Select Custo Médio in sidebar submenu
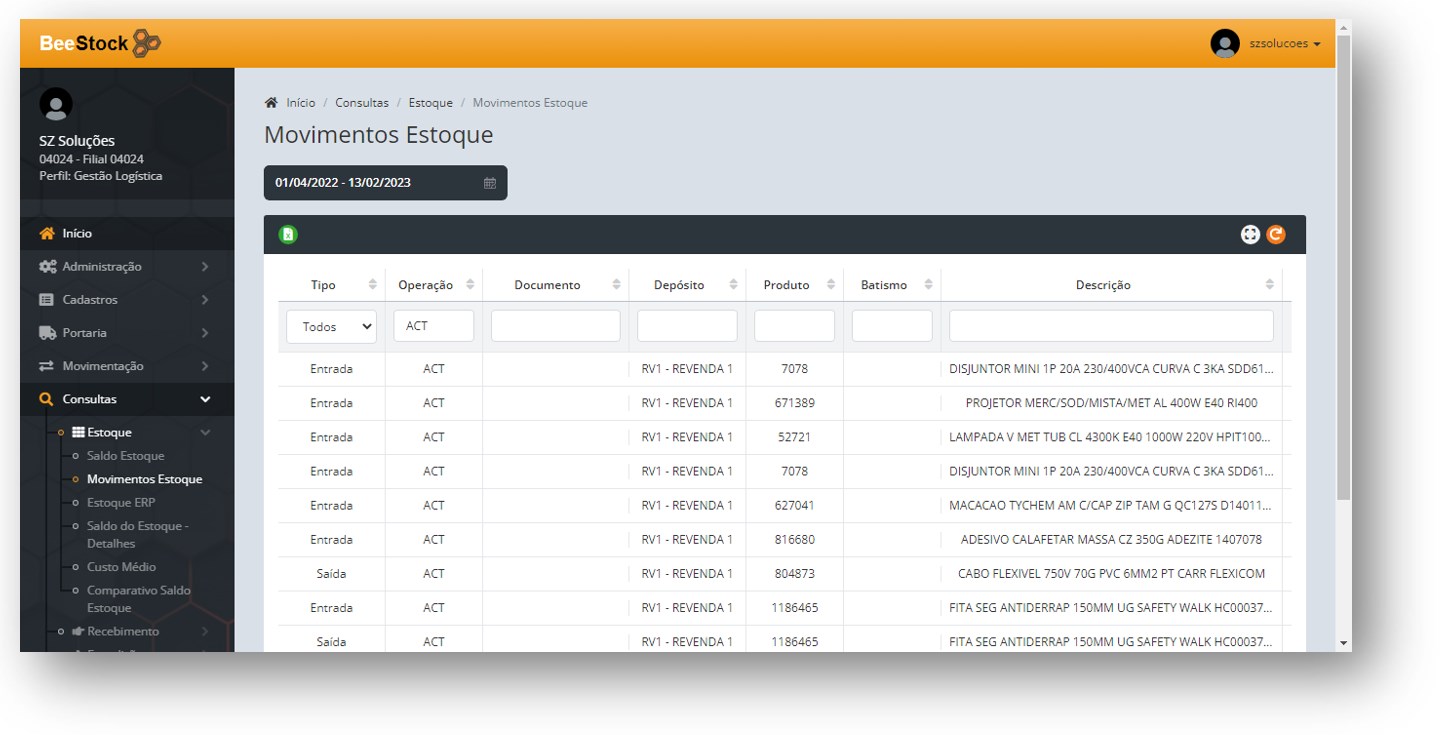The height and width of the screenshot is (735, 1453). pyautogui.click(x=121, y=567)
